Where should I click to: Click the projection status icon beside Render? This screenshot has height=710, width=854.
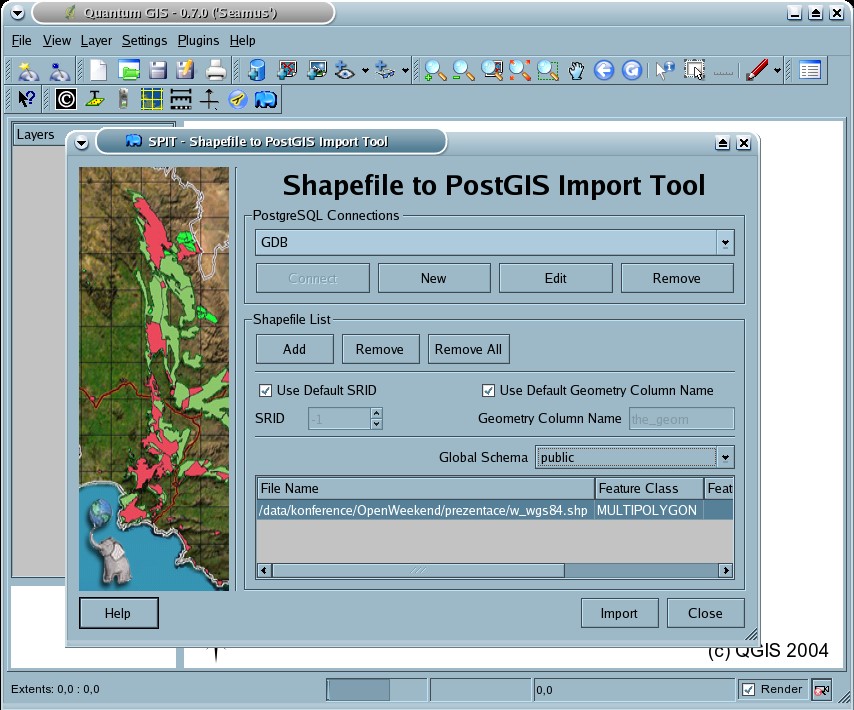click(x=821, y=690)
